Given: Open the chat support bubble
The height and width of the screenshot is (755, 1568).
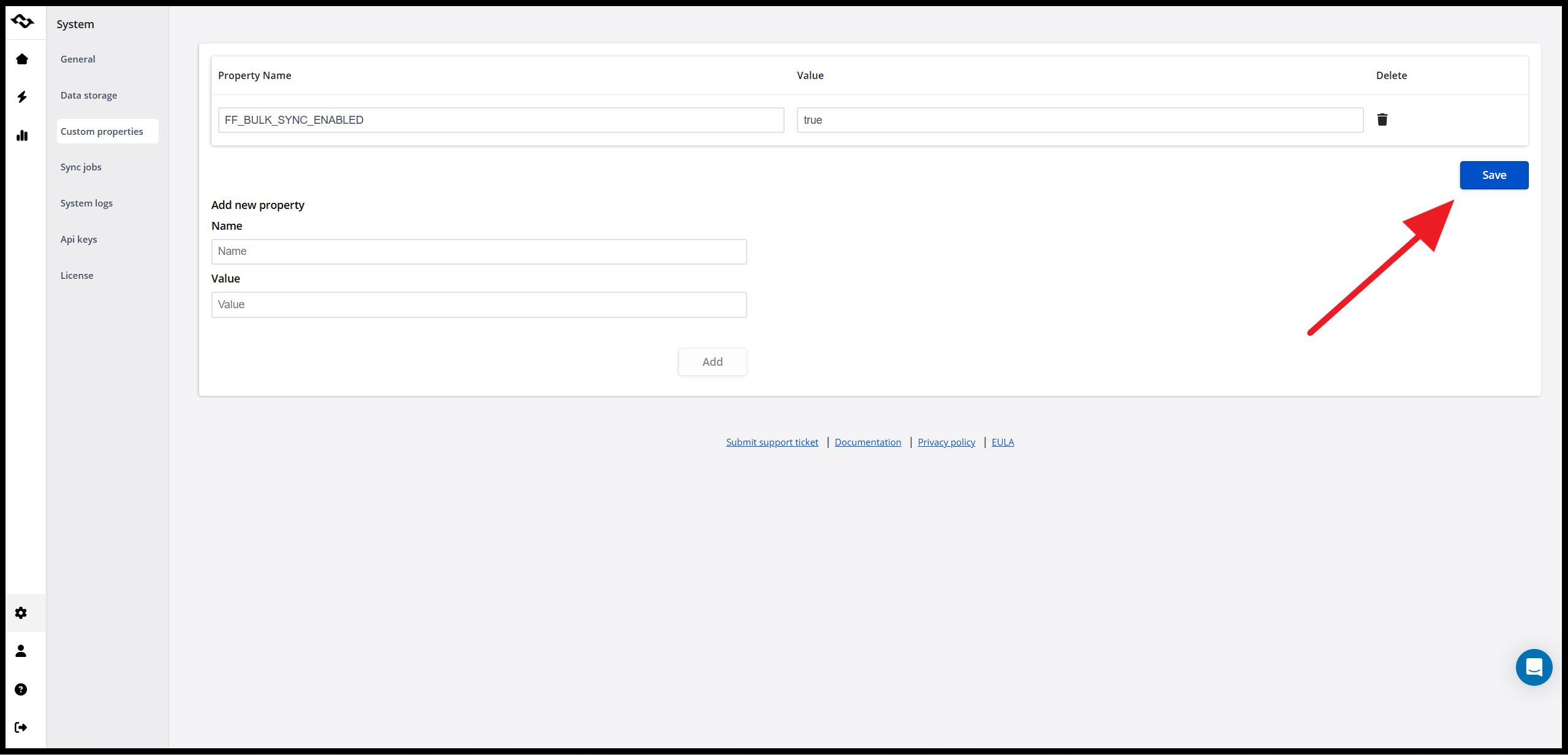Looking at the screenshot, I should pos(1534,667).
